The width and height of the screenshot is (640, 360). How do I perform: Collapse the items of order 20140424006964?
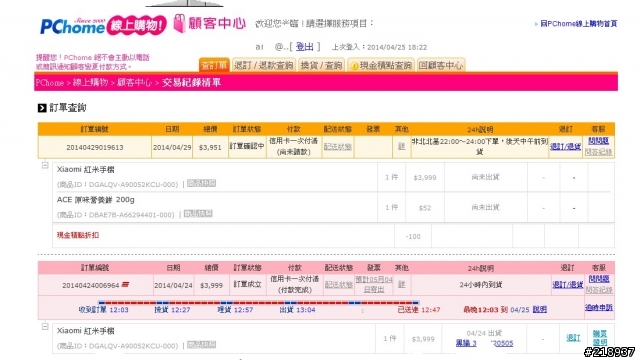click(x=45, y=327)
